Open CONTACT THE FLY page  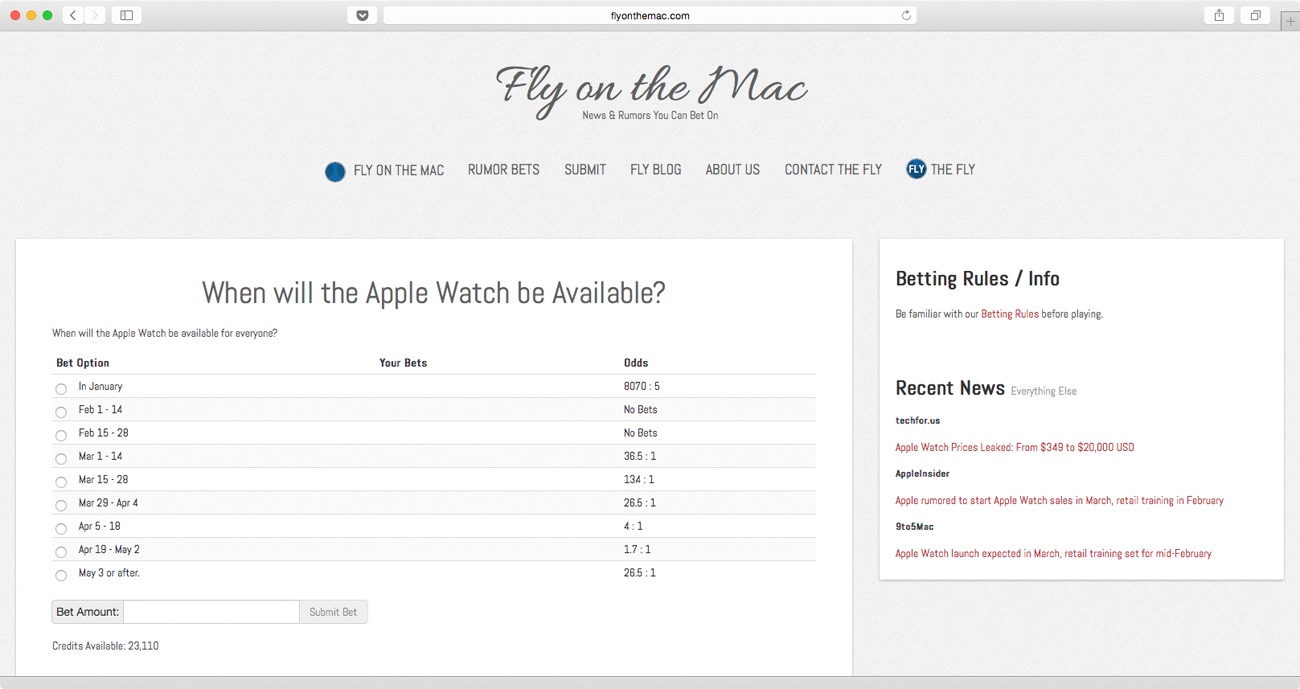[x=833, y=170]
